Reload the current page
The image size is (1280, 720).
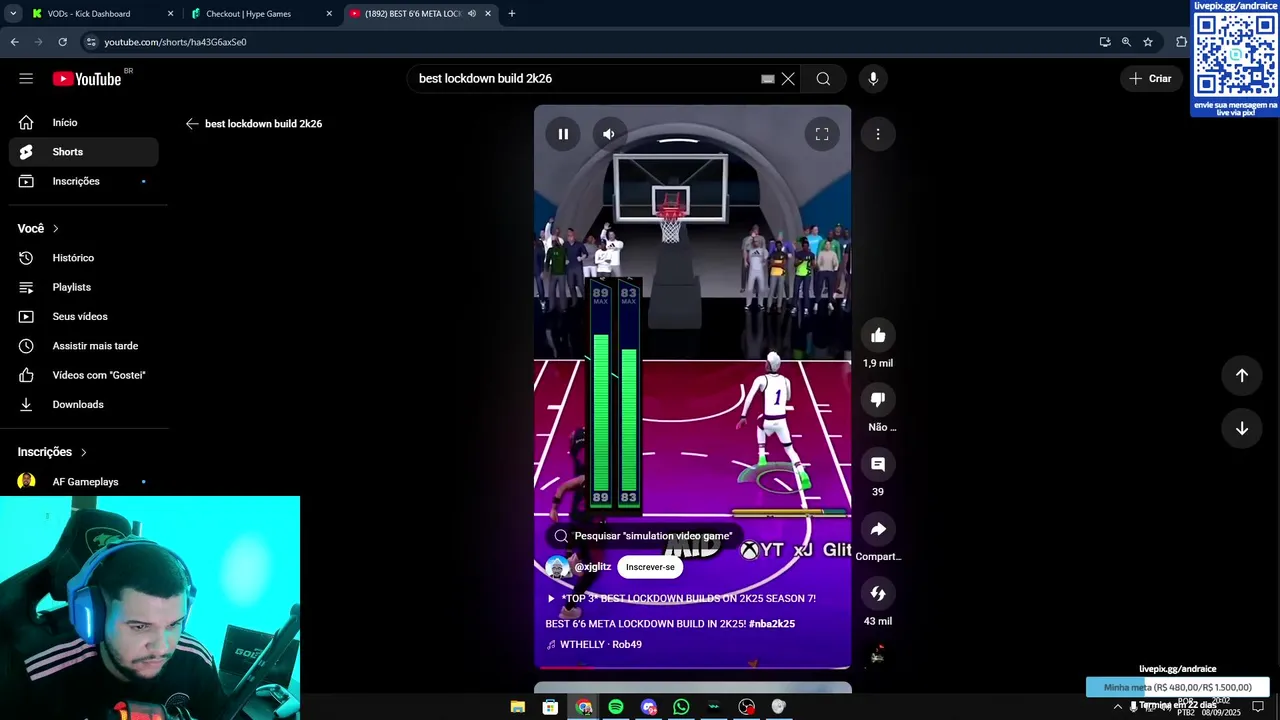62,42
